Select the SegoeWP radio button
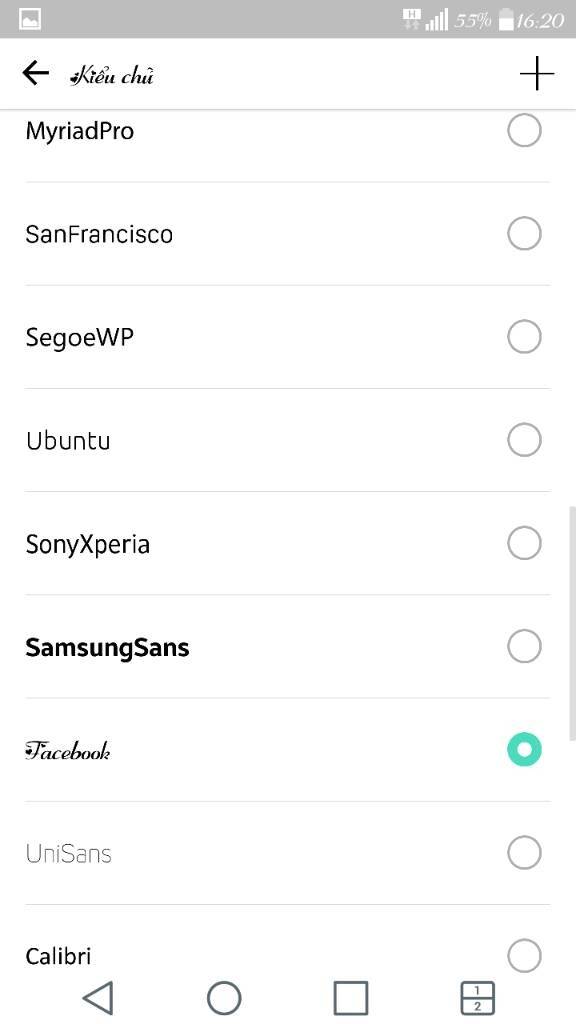This screenshot has height=1024, width=576. (524, 337)
